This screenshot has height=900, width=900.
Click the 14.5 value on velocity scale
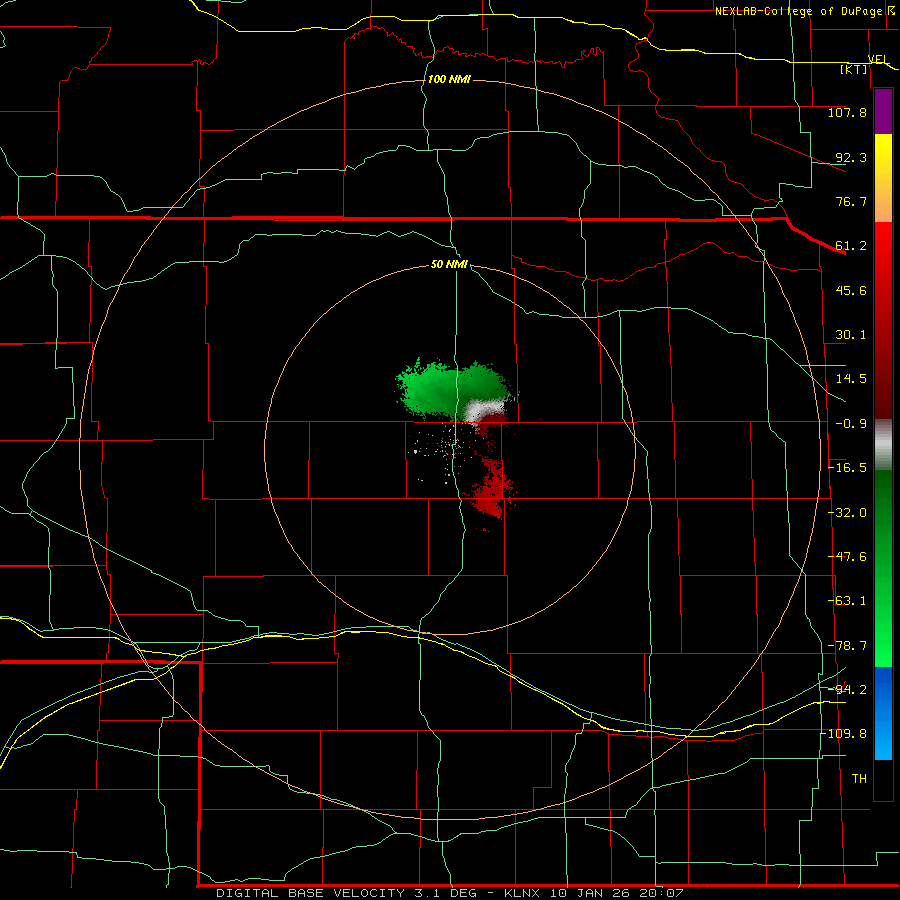[851, 379]
